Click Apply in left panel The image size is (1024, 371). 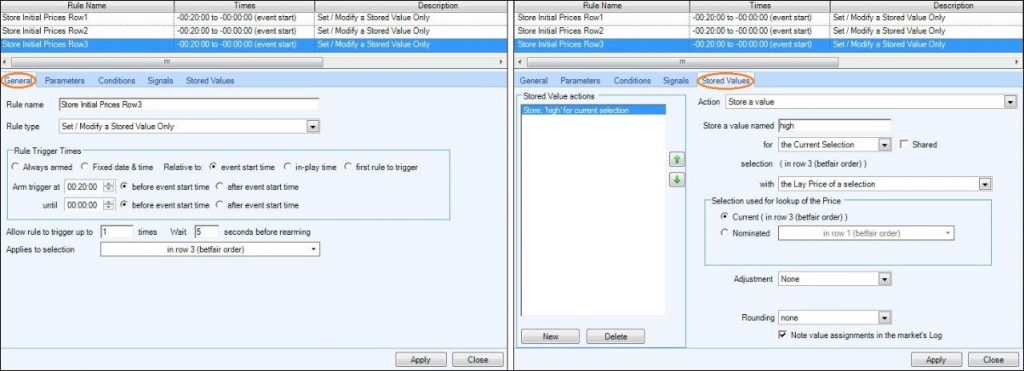tap(421, 359)
